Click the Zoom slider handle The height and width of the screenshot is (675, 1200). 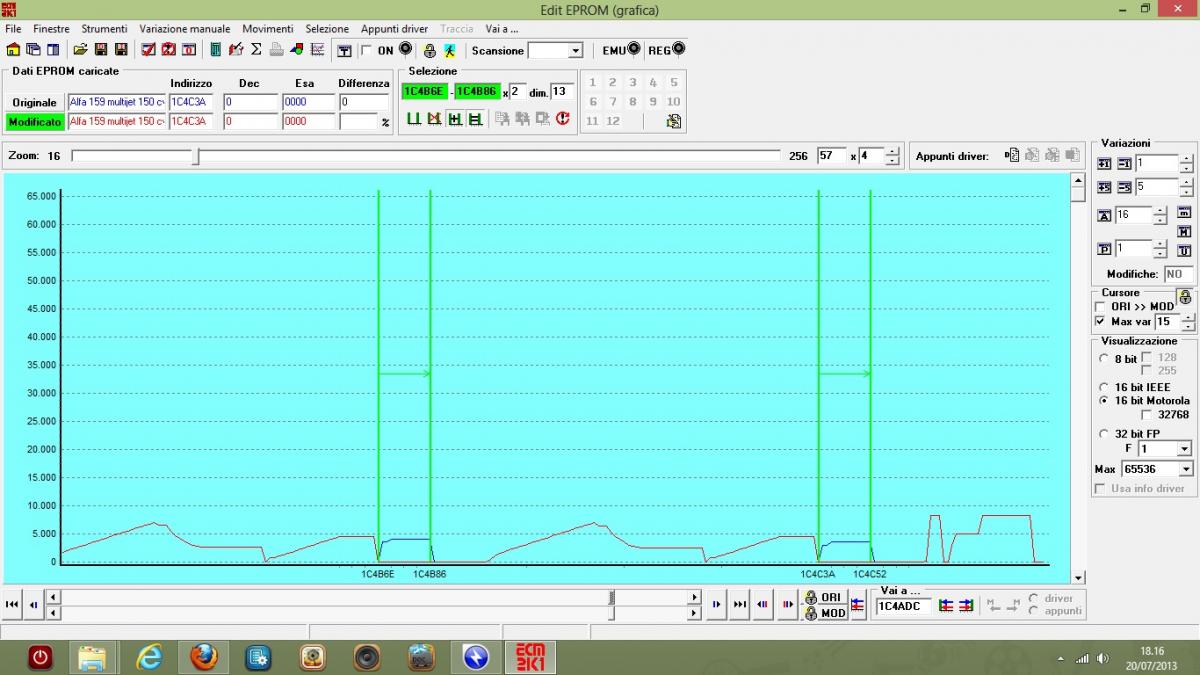pos(196,156)
